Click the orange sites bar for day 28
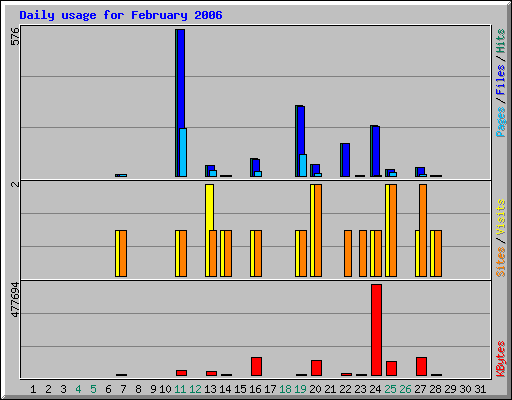 click(438, 253)
